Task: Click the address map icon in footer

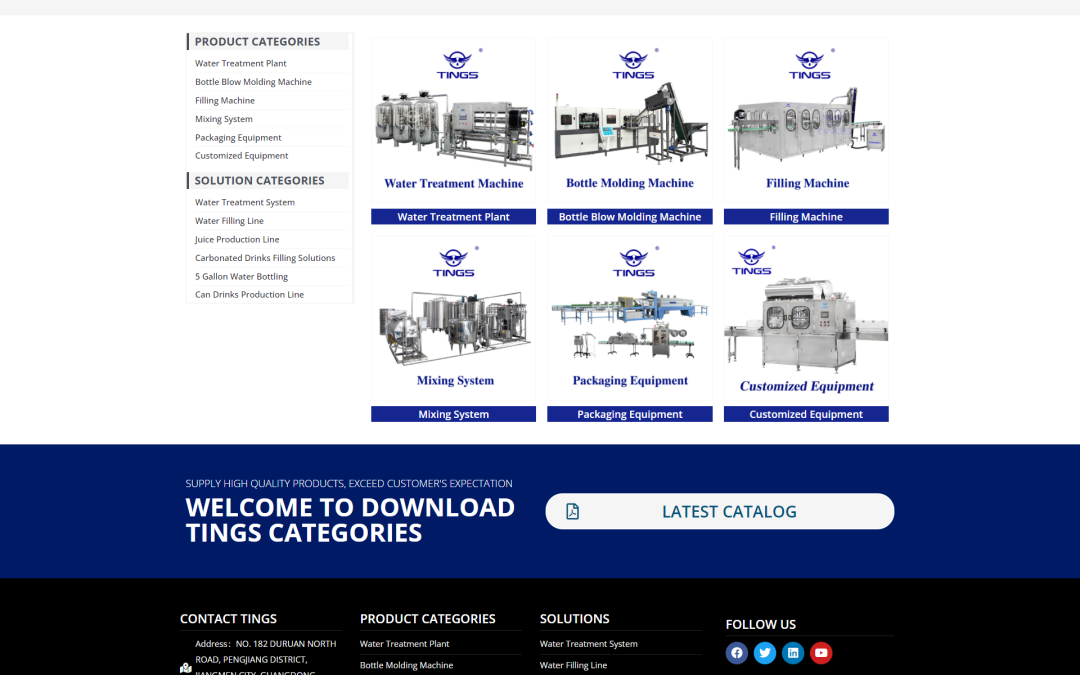Action: coord(186,667)
